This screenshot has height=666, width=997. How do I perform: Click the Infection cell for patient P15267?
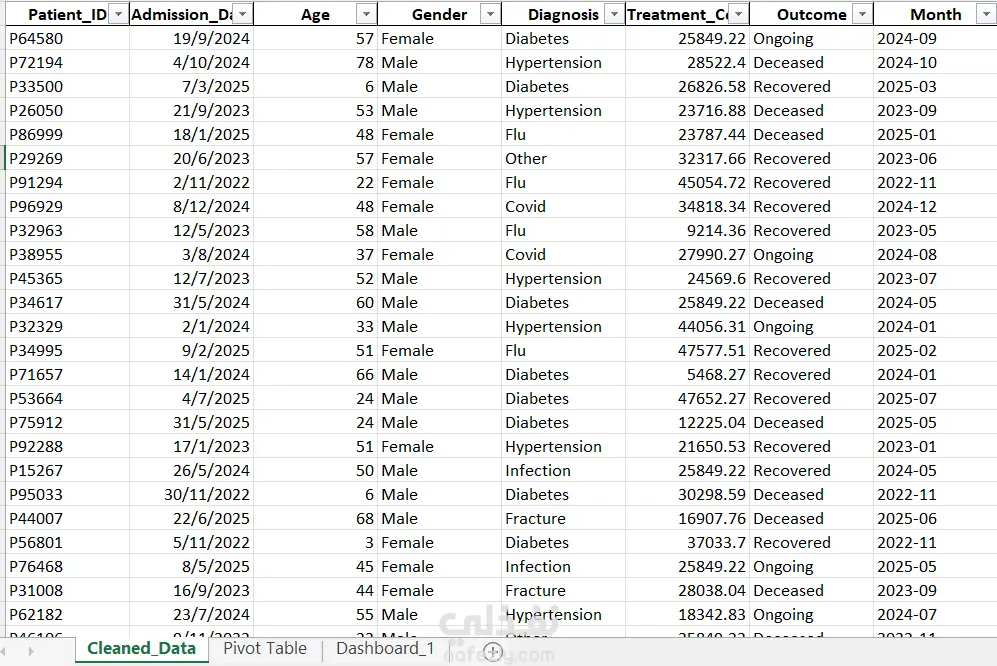tap(563, 471)
